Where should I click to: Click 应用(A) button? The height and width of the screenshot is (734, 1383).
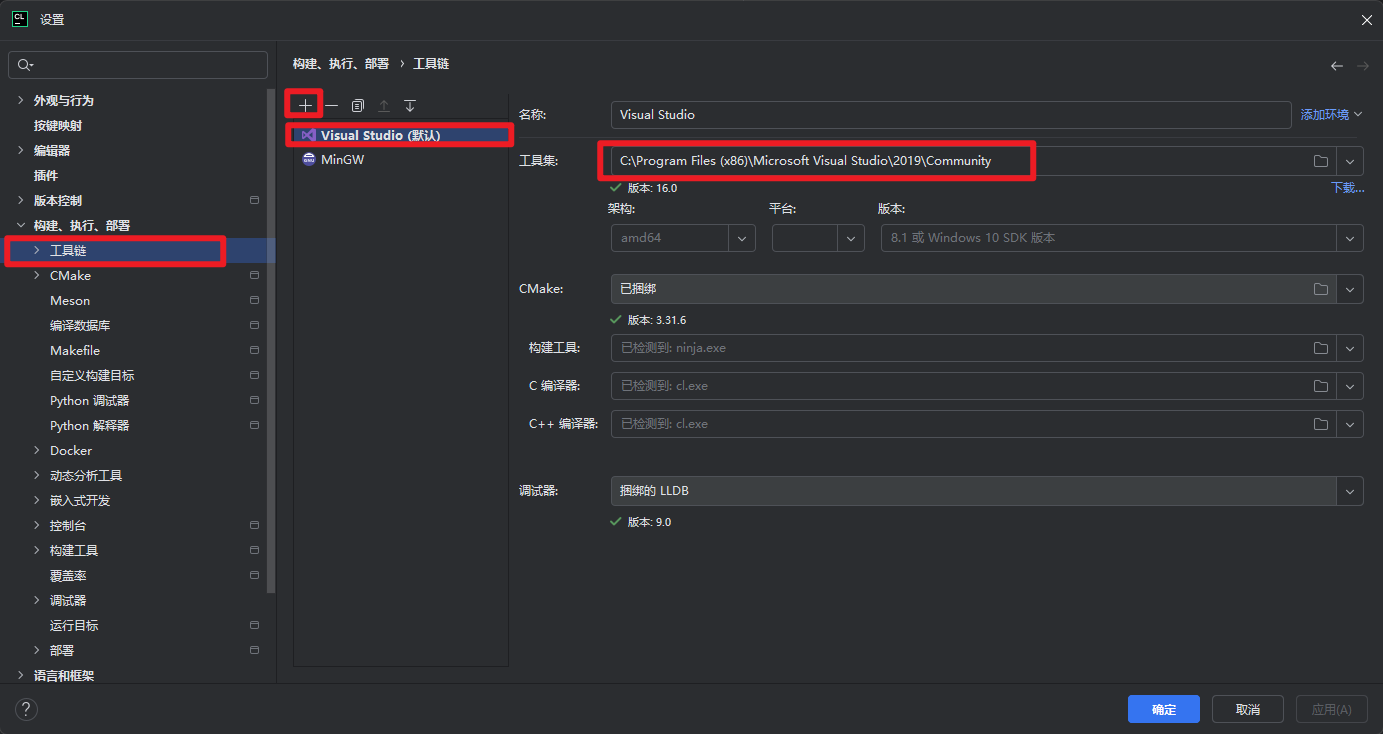[1332, 709]
